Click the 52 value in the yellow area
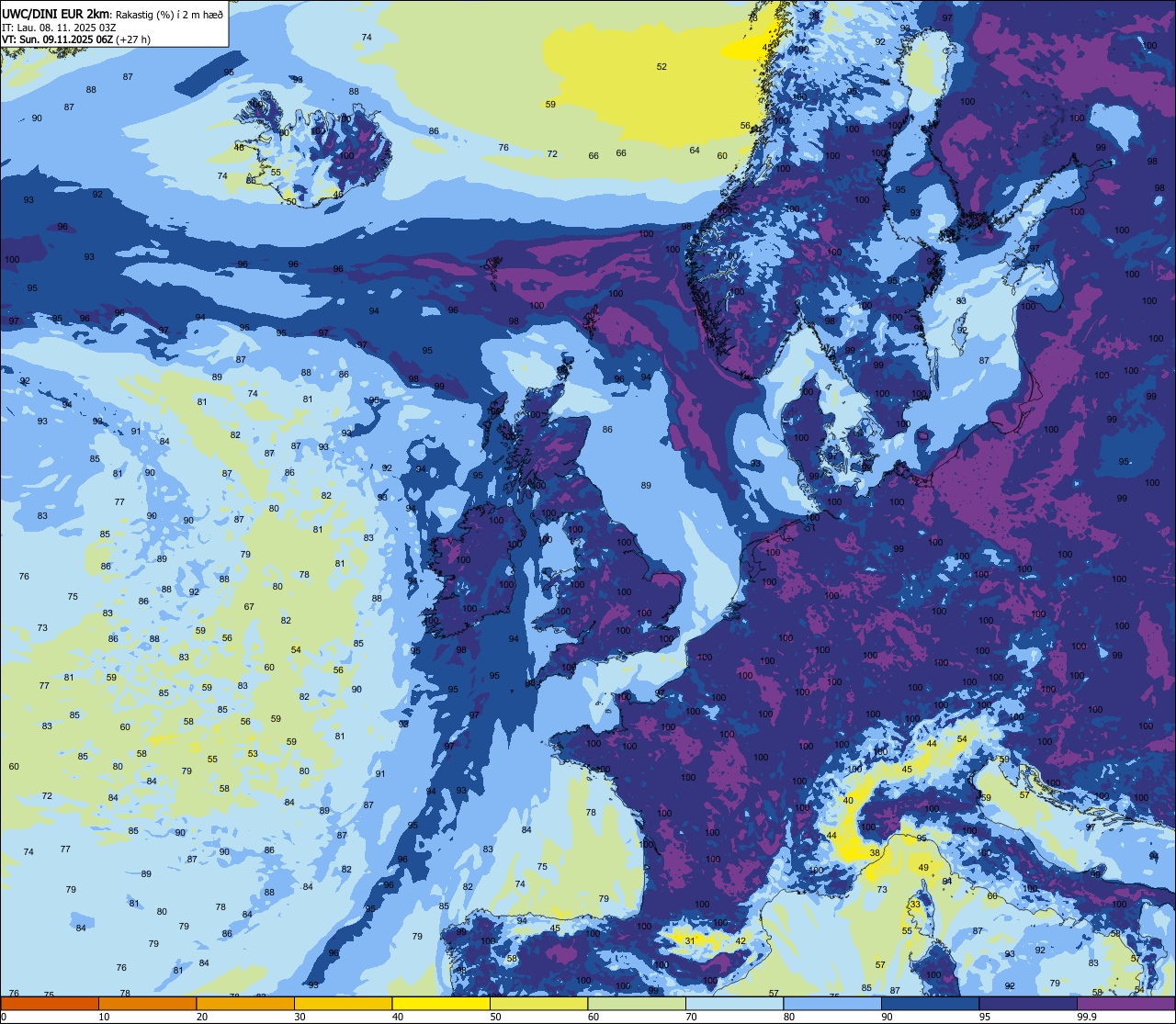This screenshot has height=1024, width=1176. coord(661,66)
